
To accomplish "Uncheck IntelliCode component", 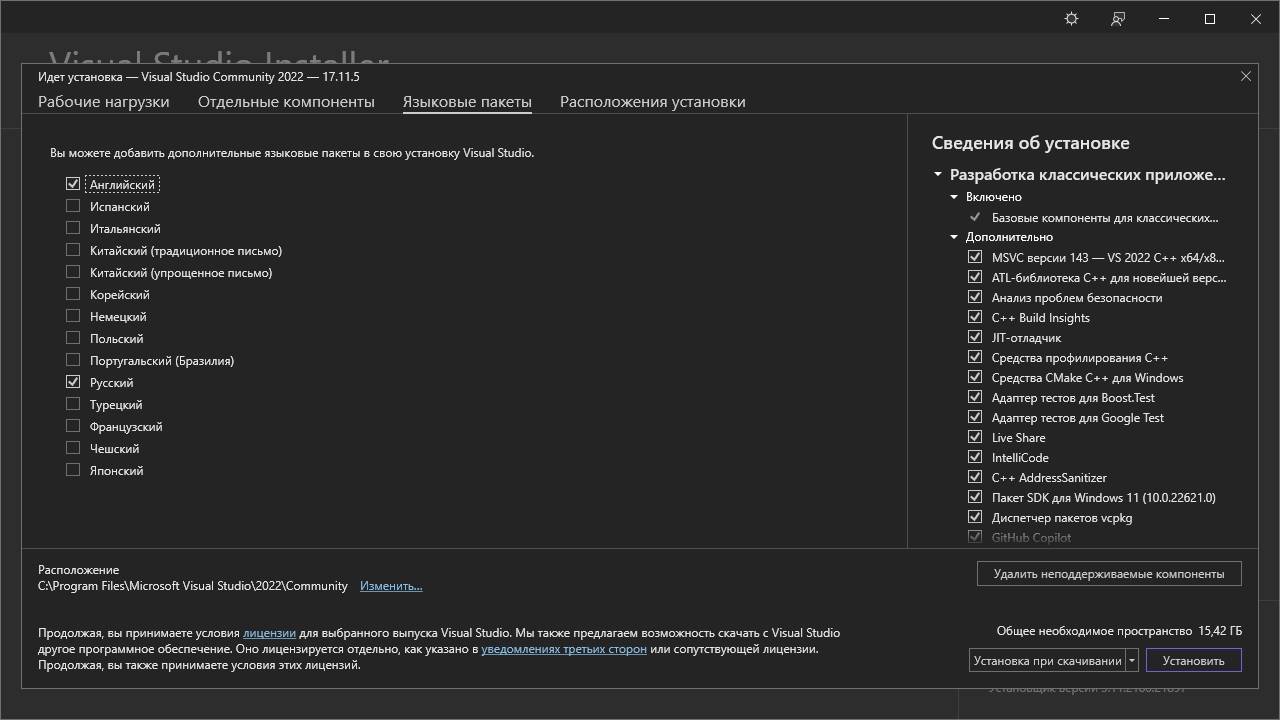I will 975,457.
